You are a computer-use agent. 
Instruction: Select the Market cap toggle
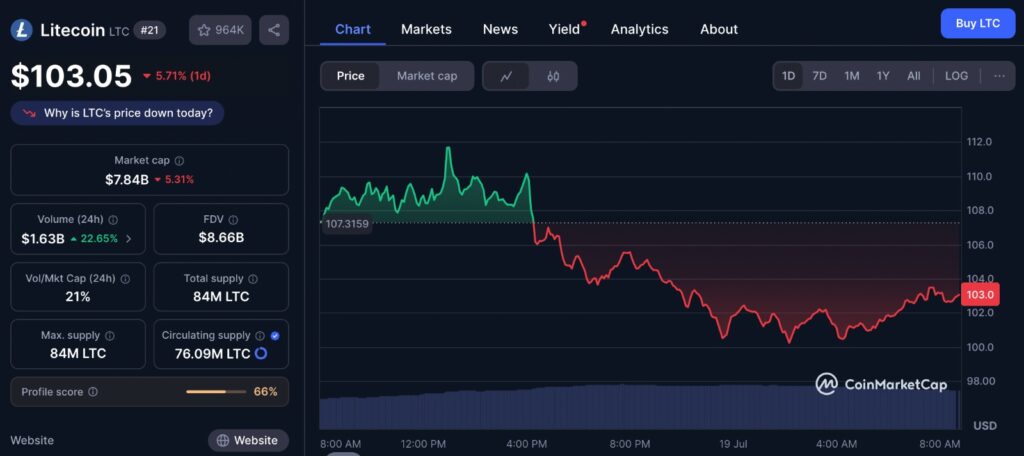pos(427,76)
